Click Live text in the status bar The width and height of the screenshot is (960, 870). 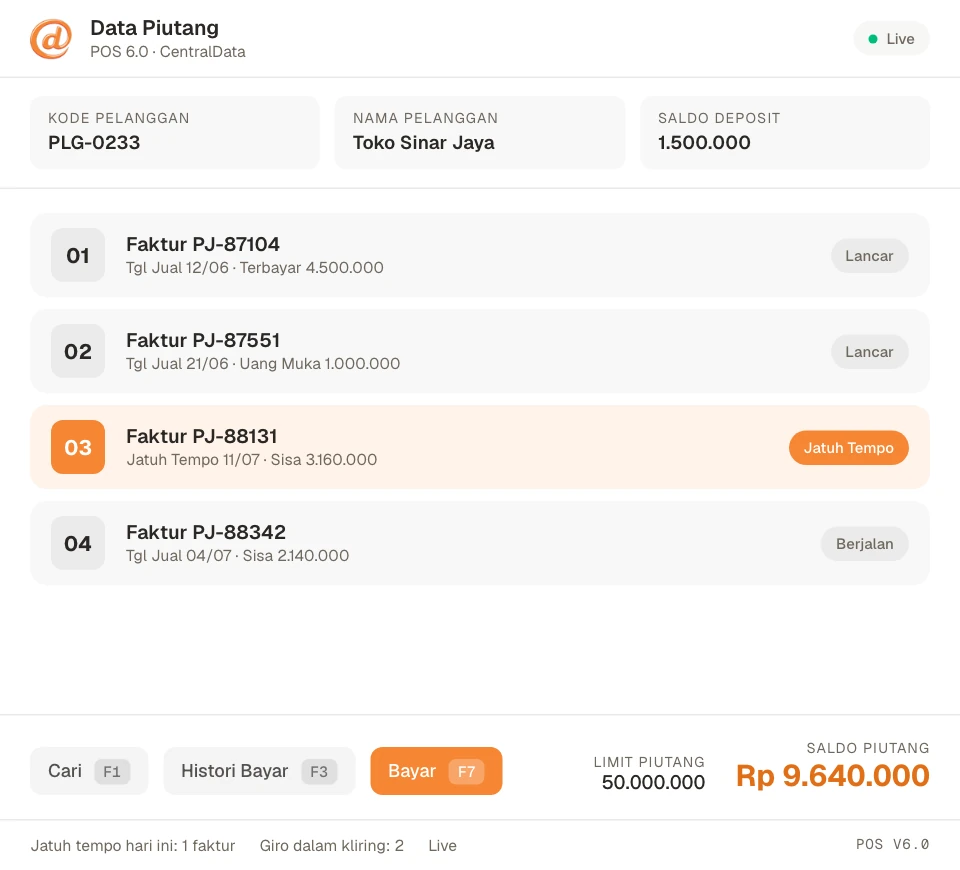click(442, 846)
